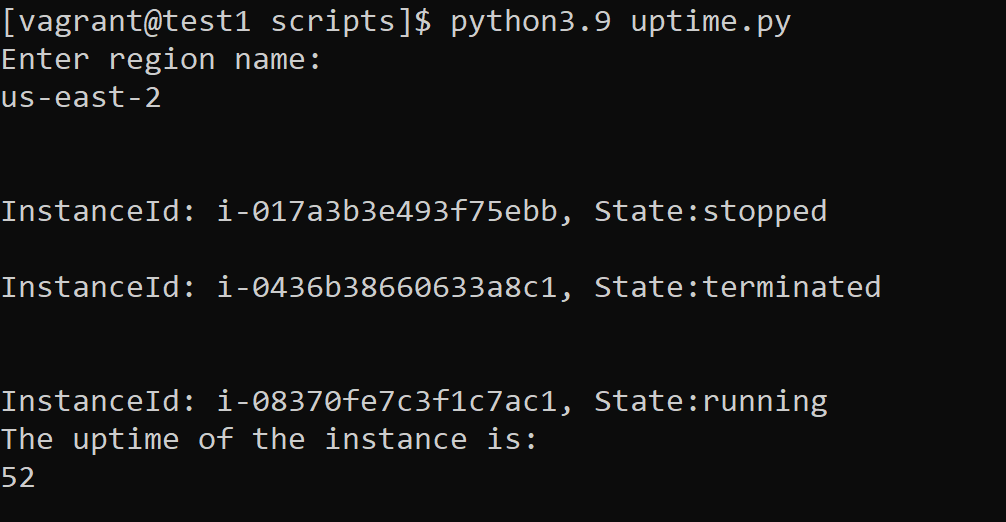Click the us-east-2 region text
Image resolution: width=1006 pixels, height=522 pixels.
click(81, 98)
